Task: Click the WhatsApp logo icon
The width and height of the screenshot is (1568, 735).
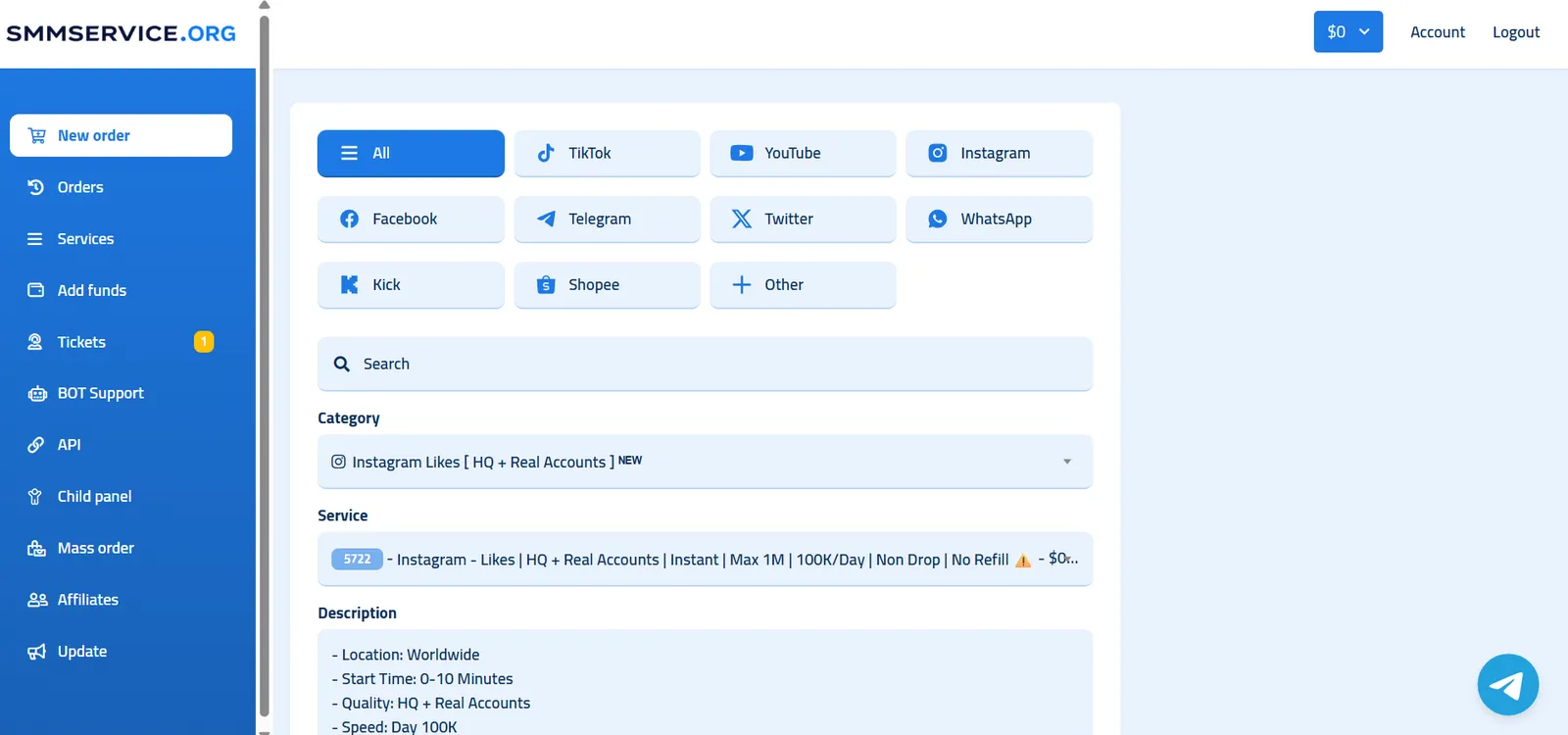Action: (938, 219)
